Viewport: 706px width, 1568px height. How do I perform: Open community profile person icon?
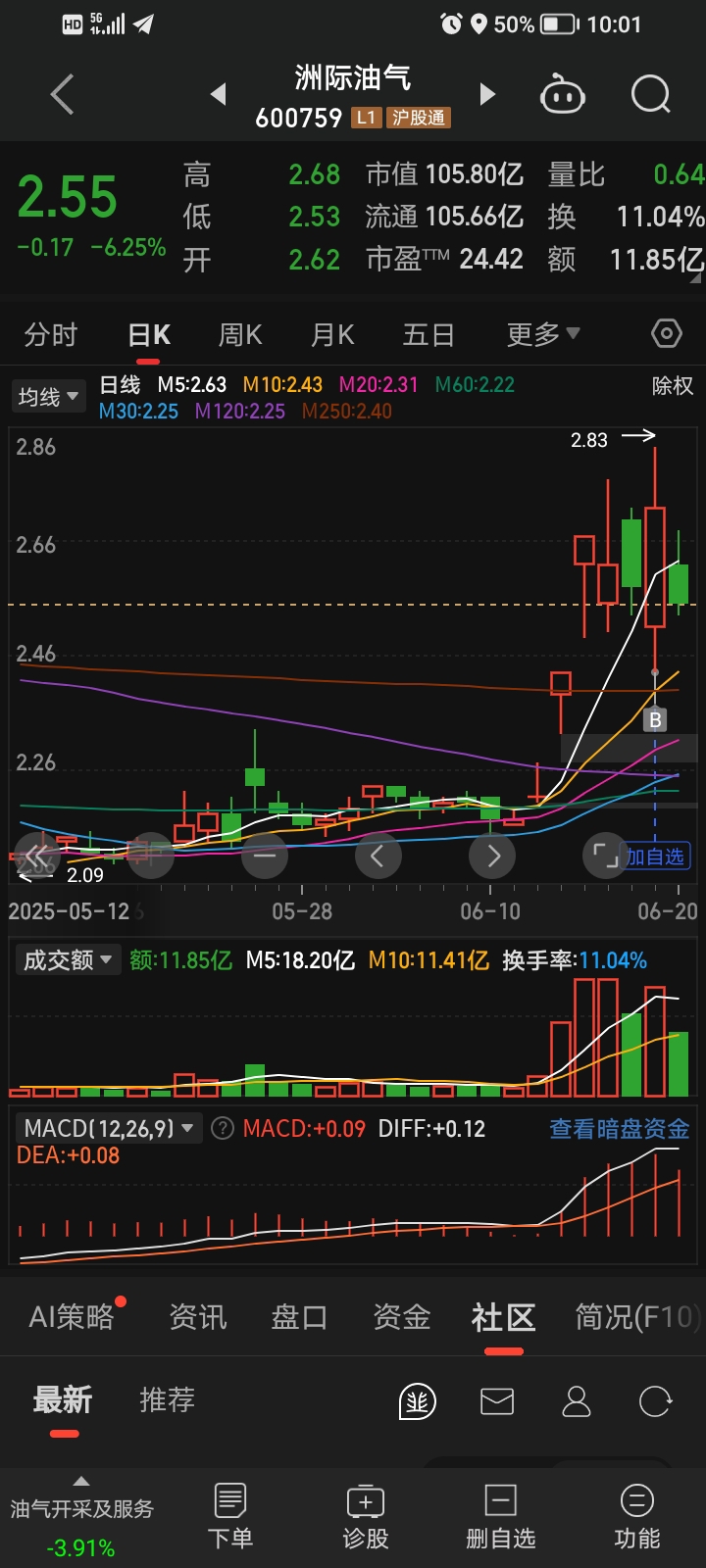[577, 1401]
